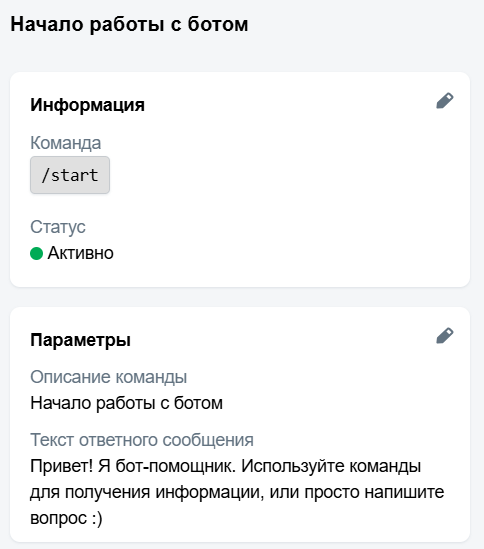The height and width of the screenshot is (549, 484).
Task: Click the page title Начало работы с ботом
Action: (129, 25)
